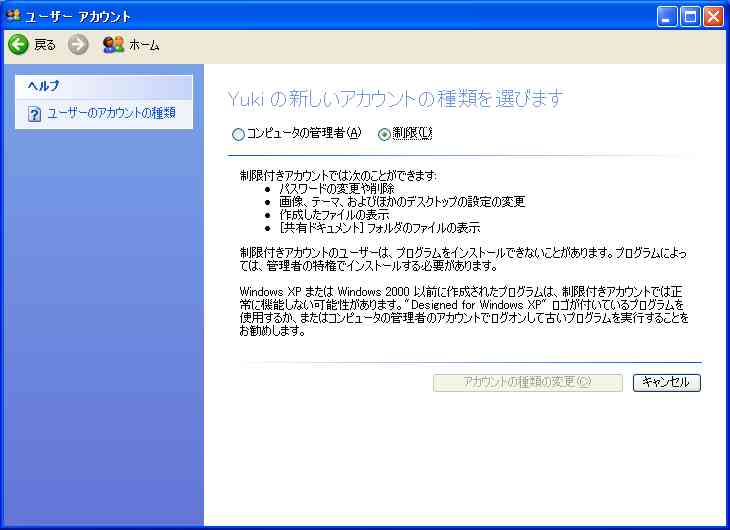Screen dimensions: 730x530
Task: Open ユーザーのアカウントの種類 help link
Action: (111, 113)
